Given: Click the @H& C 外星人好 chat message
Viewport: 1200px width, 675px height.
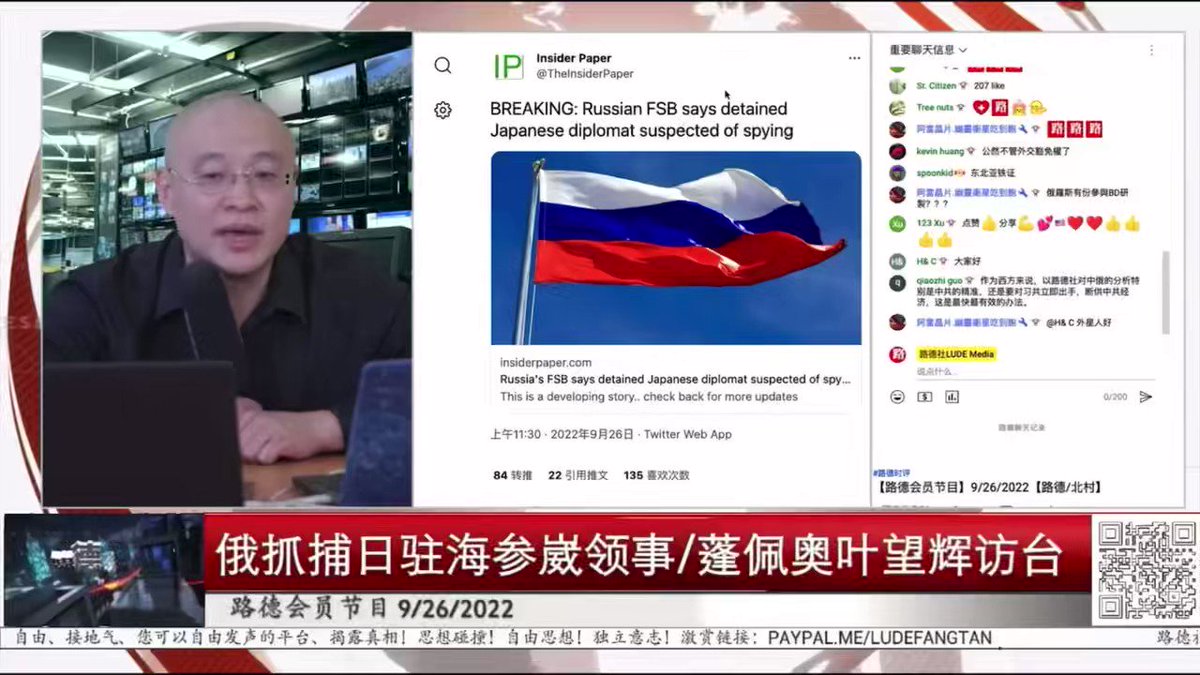Looking at the screenshot, I should click(1079, 322).
